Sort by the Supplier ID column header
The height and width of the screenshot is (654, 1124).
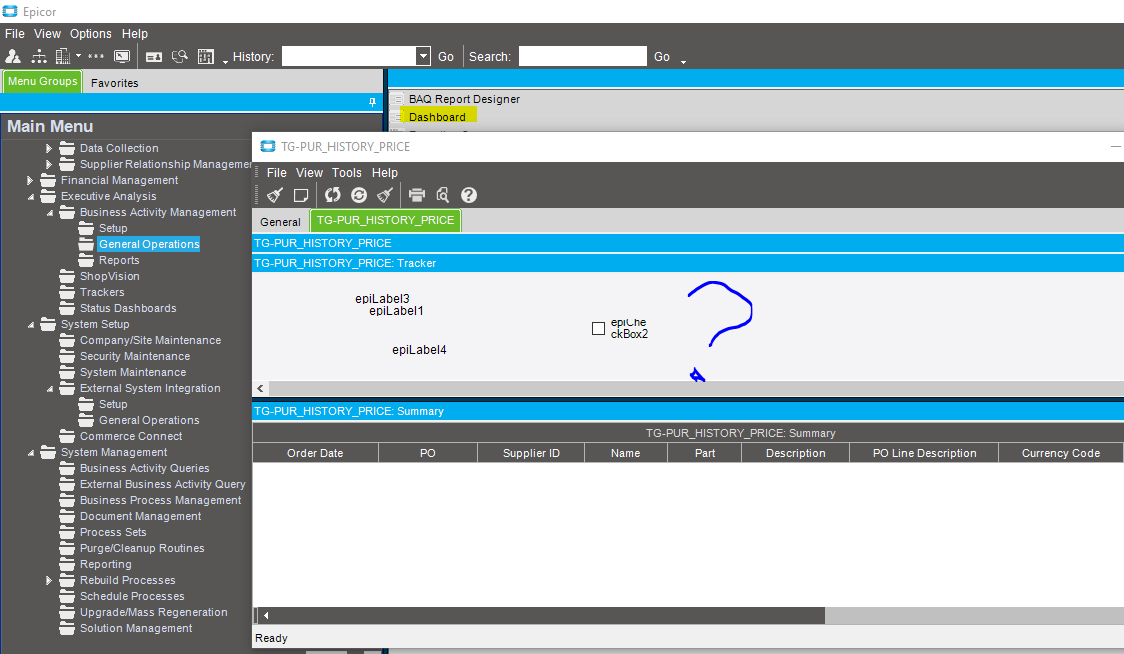[x=531, y=453]
